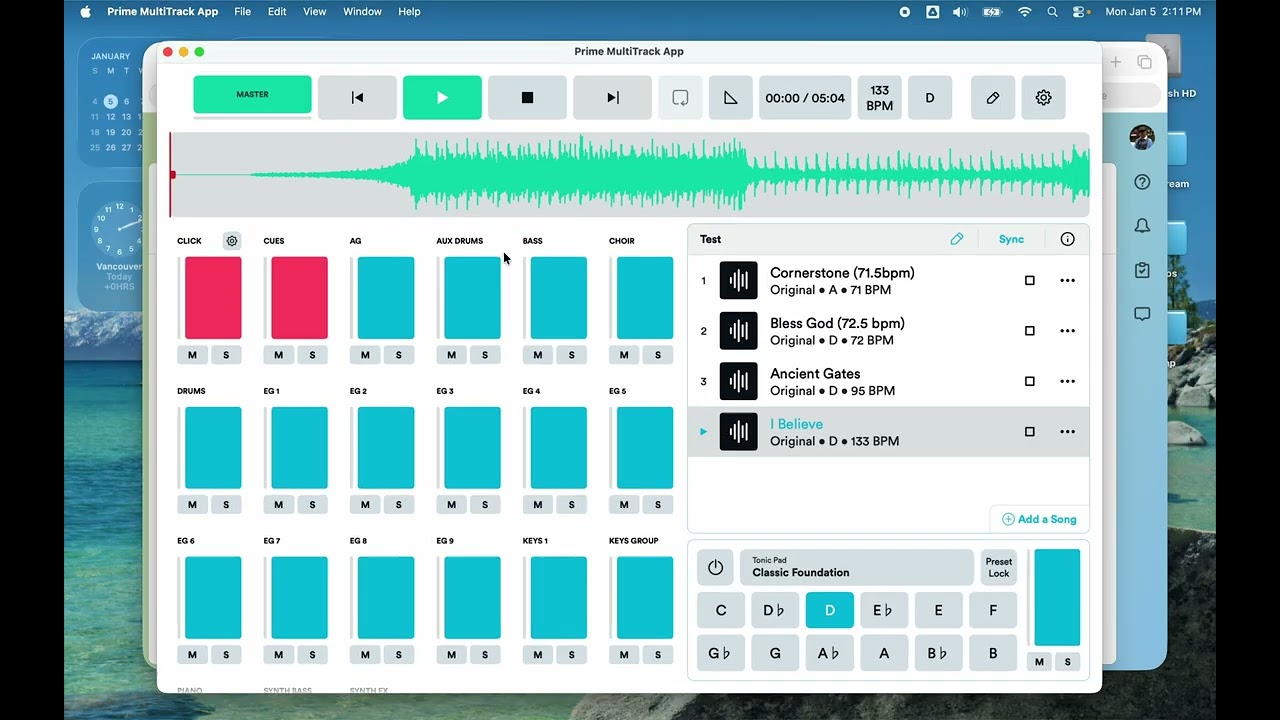Open the File menu

[243, 12]
